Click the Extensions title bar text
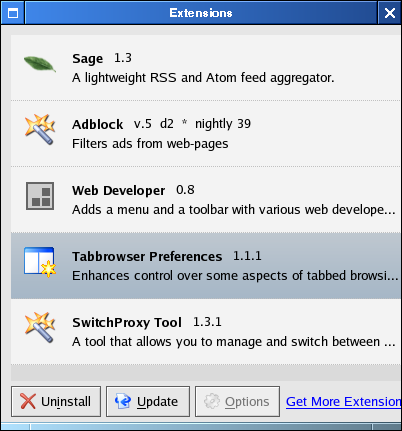Screen dimensions: 402x431 pos(201,13)
